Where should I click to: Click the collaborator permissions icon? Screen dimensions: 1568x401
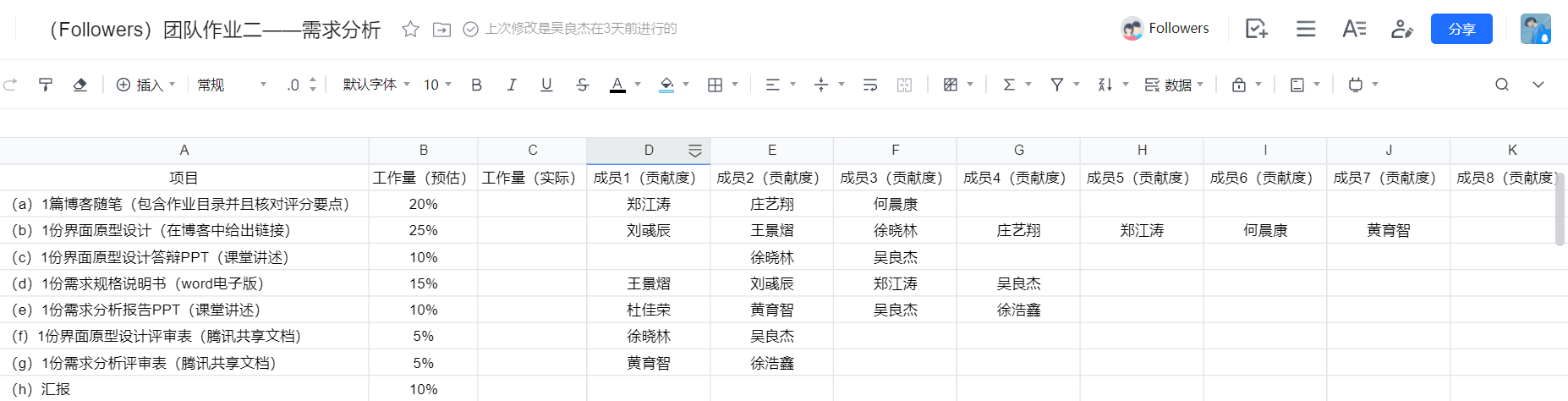tap(1402, 29)
